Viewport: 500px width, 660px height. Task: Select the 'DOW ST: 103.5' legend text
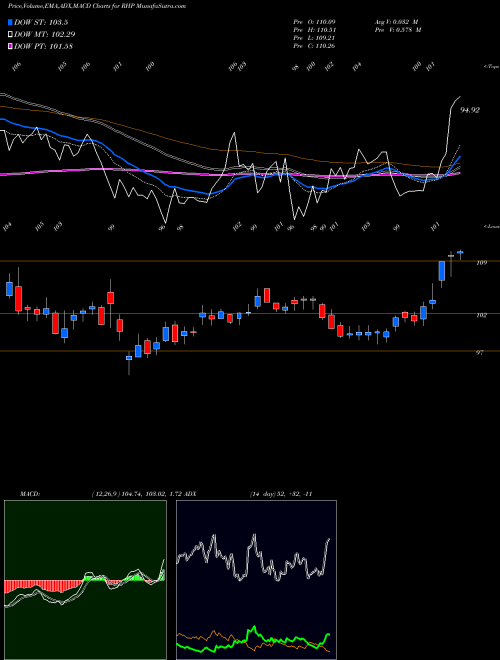coord(41,22)
